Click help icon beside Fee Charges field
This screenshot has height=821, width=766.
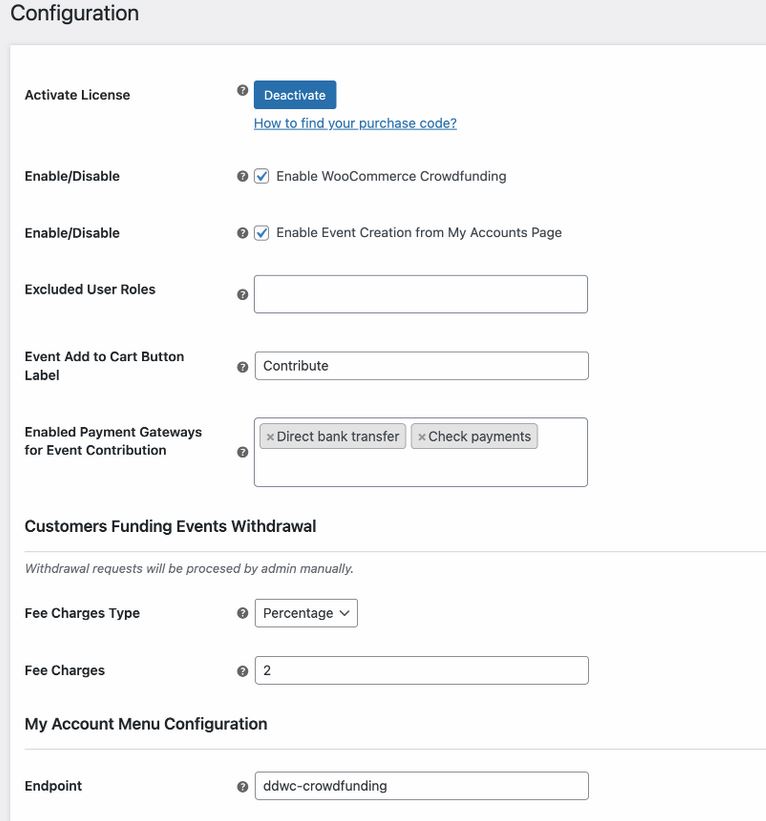point(242,671)
